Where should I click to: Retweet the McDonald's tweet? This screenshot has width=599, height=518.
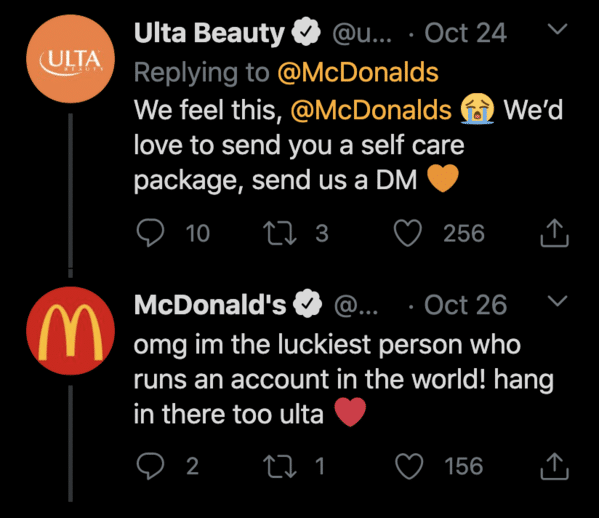point(280,466)
